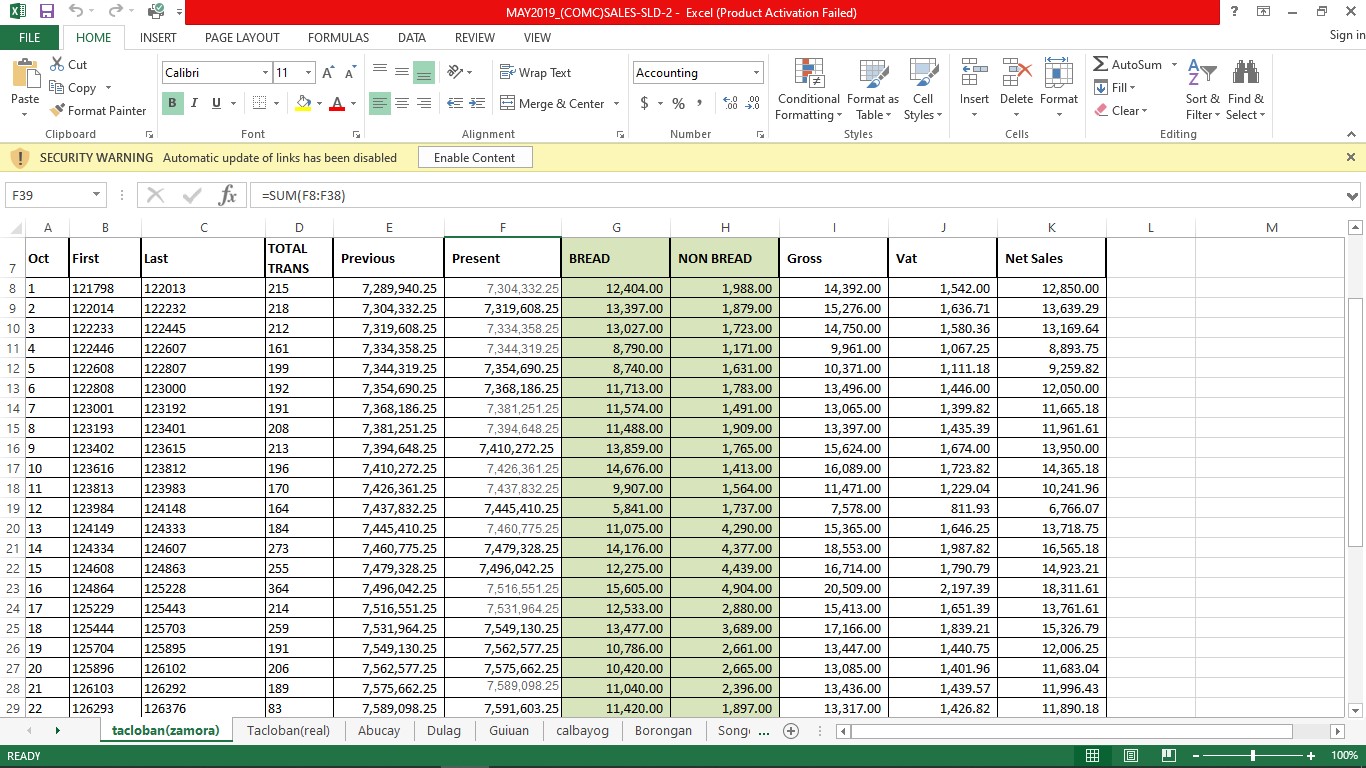Screen dimensions: 1366x768
Task: Click the AutoSum icon
Action: pos(1101,65)
